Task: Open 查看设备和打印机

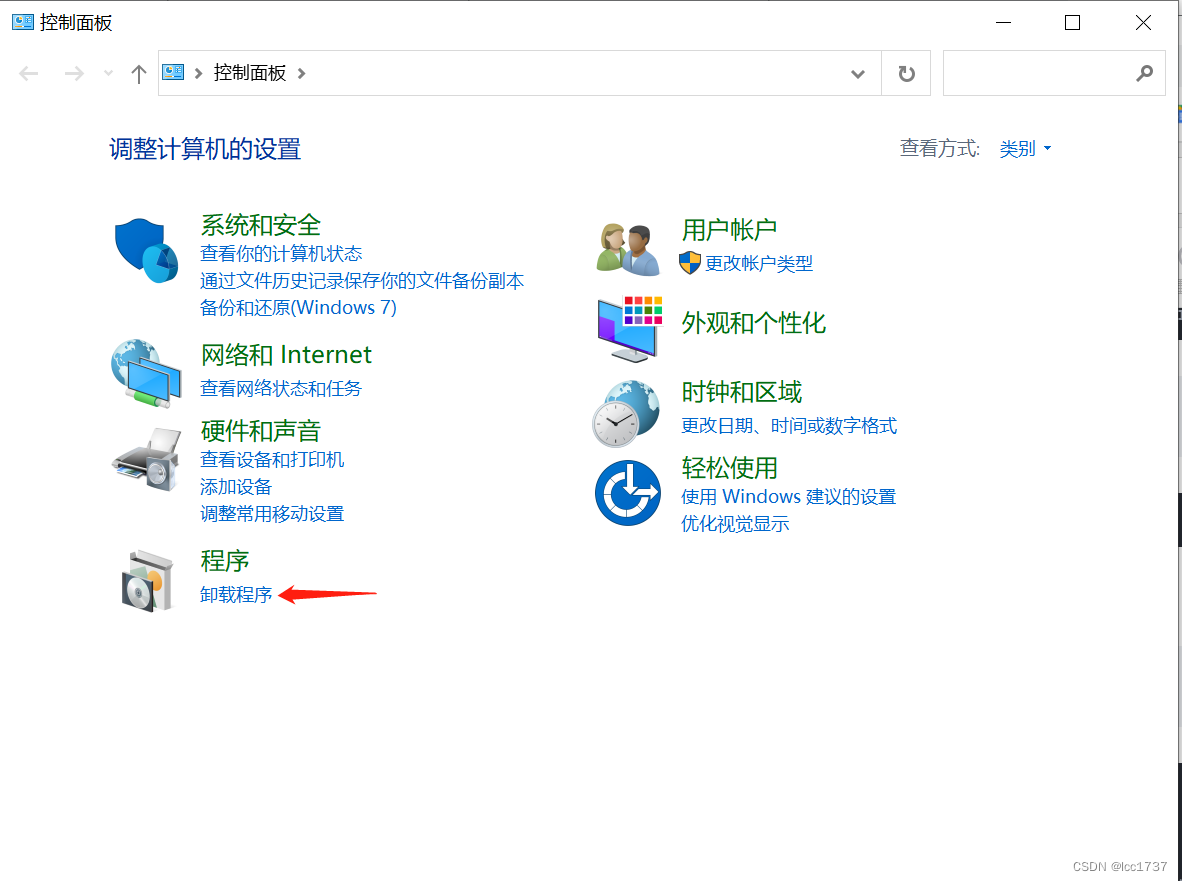Action: pos(272,459)
